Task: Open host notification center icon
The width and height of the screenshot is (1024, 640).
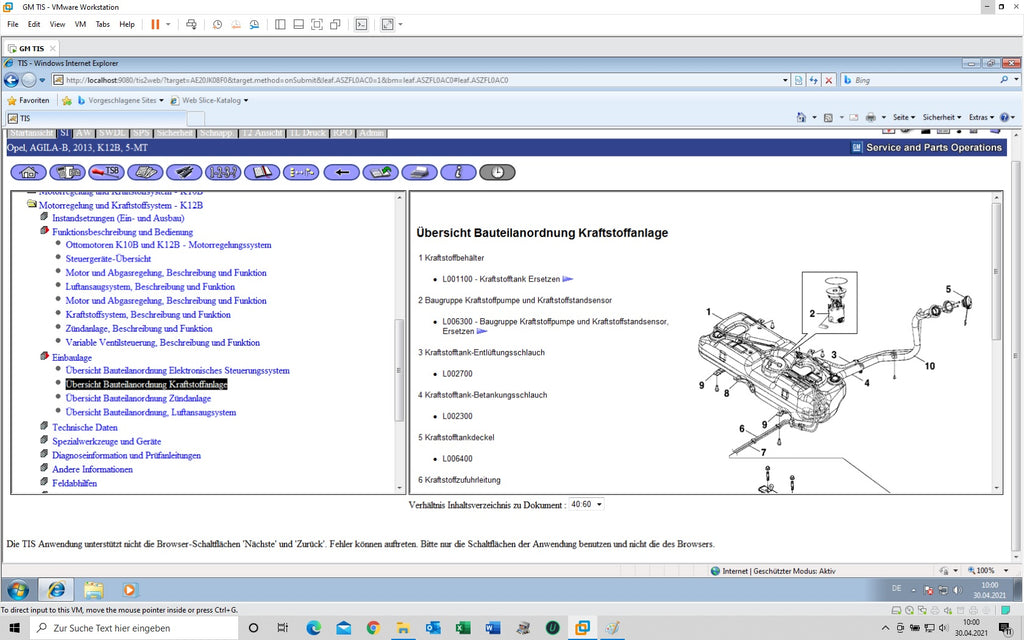Action: pos(1004,628)
